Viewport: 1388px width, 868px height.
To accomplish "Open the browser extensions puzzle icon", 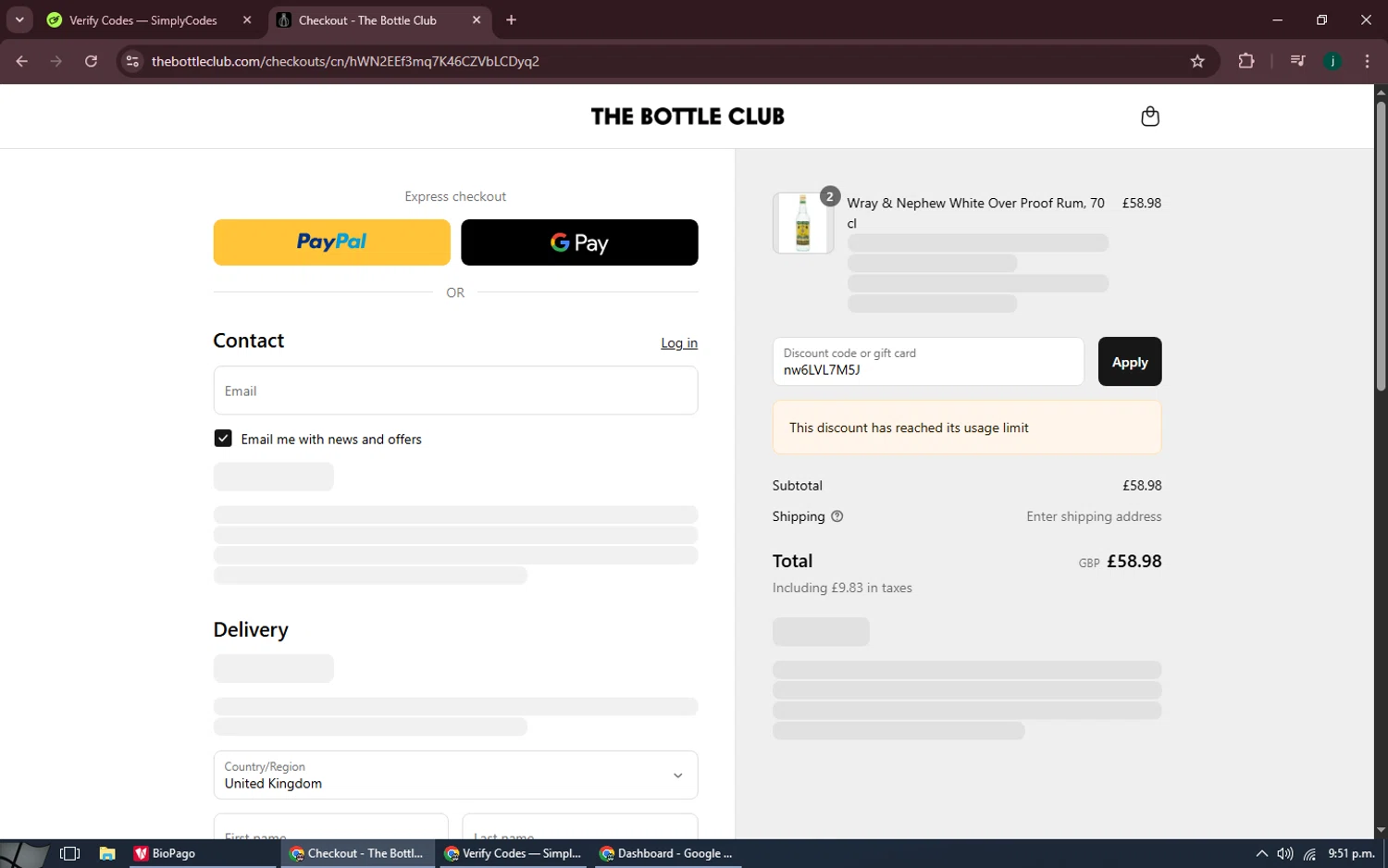I will point(1246,61).
